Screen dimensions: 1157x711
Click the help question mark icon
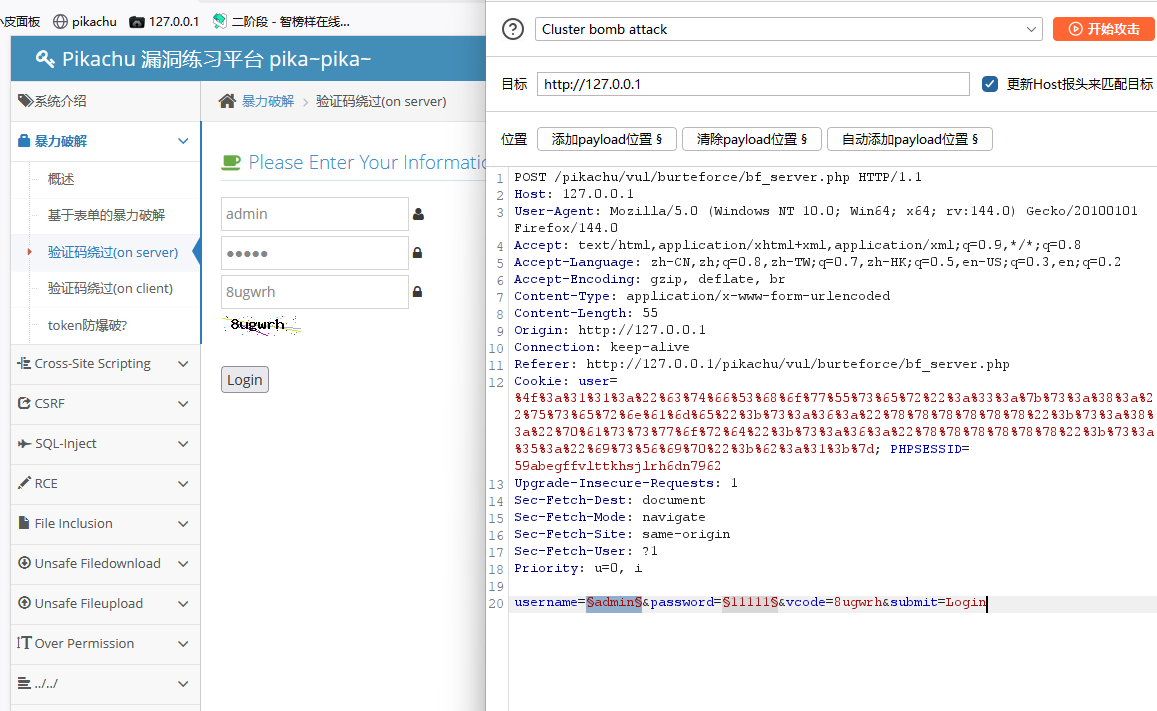tap(513, 30)
